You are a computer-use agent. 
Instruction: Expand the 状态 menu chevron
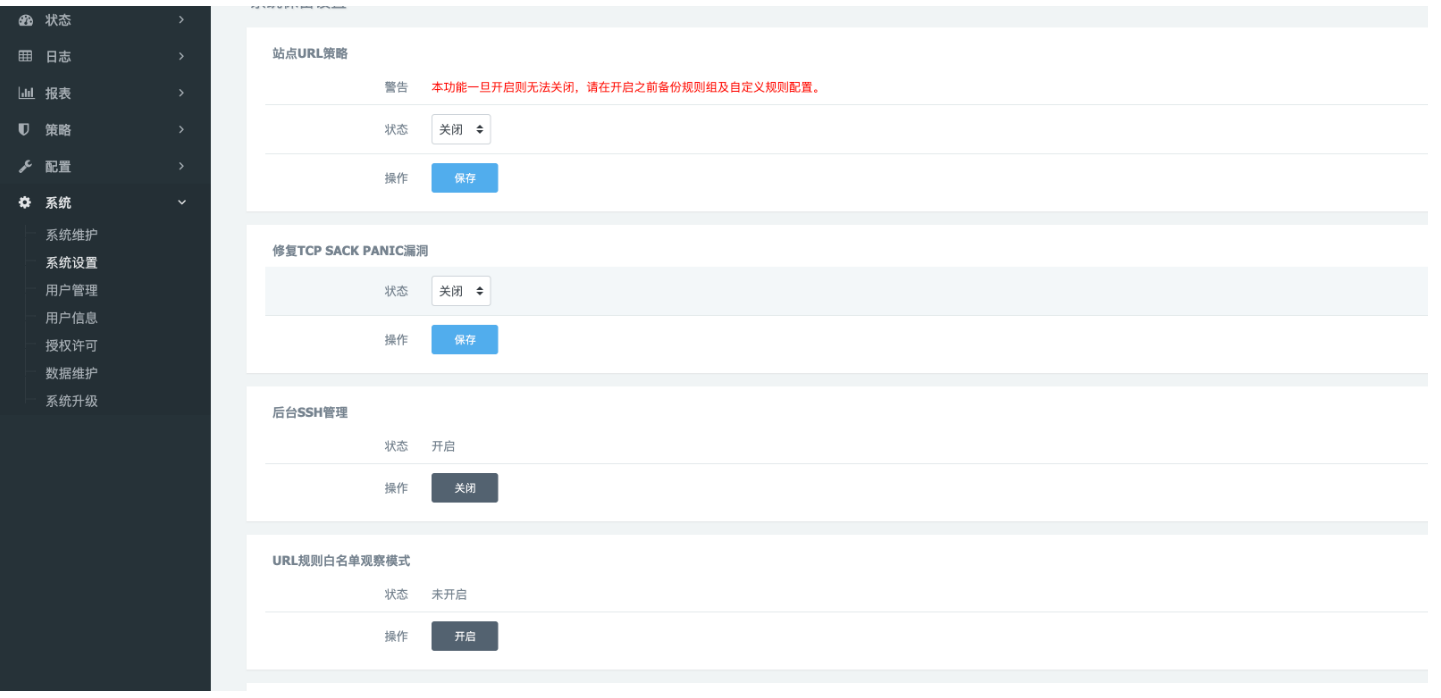181,20
